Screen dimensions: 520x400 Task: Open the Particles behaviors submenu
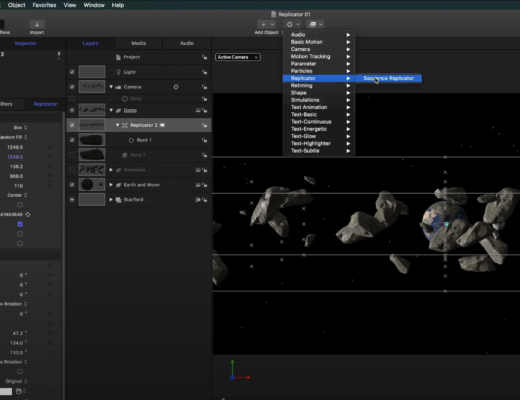(x=319, y=71)
